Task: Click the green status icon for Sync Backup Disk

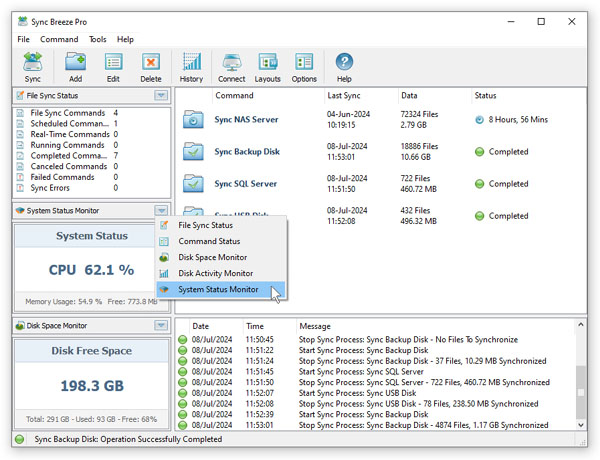Action: [x=479, y=152]
